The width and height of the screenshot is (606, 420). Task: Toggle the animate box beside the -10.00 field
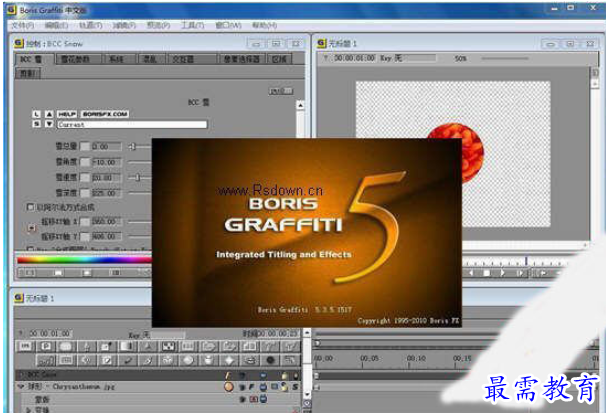pyautogui.click(x=85, y=162)
